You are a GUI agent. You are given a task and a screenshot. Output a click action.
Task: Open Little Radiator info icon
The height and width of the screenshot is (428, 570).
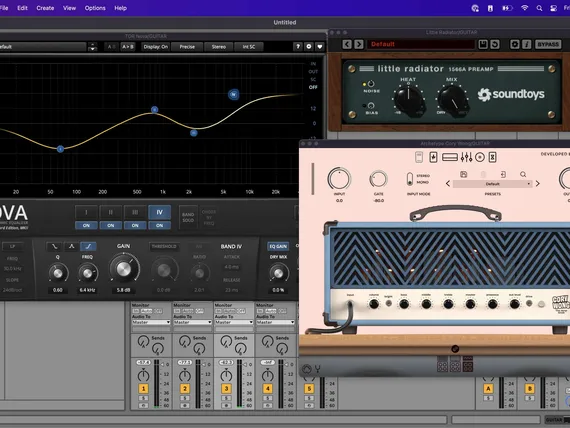coord(526,44)
